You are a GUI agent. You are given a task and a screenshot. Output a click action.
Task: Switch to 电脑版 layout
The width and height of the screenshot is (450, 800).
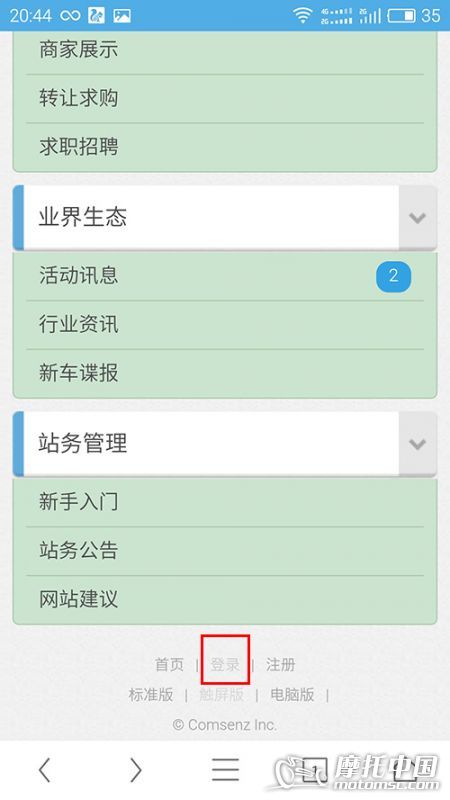[x=292, y=694]
